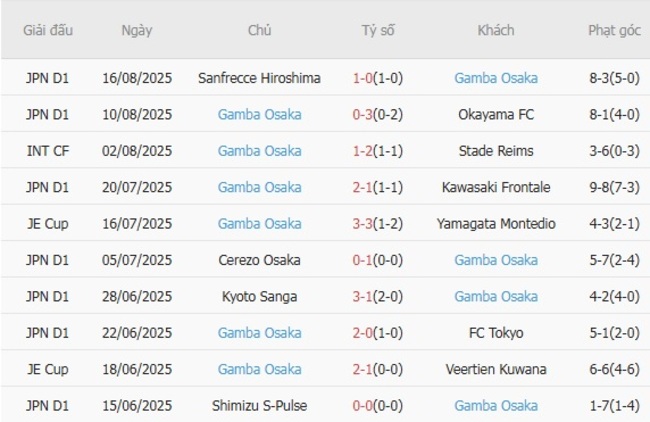
Task: Open Yamagata Montedio team name
Action: [495, 224]
